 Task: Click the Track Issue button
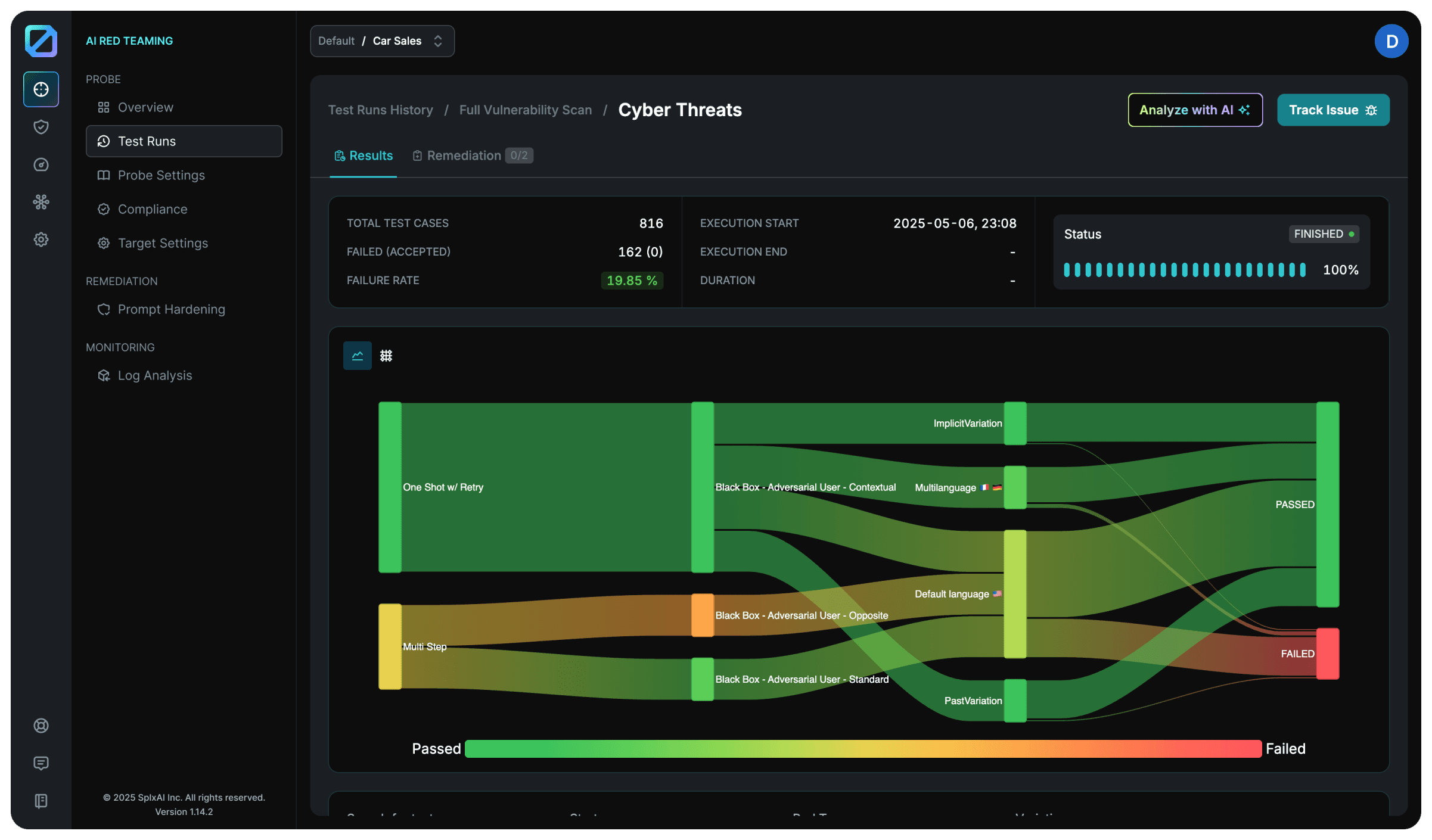(1333, 110)
